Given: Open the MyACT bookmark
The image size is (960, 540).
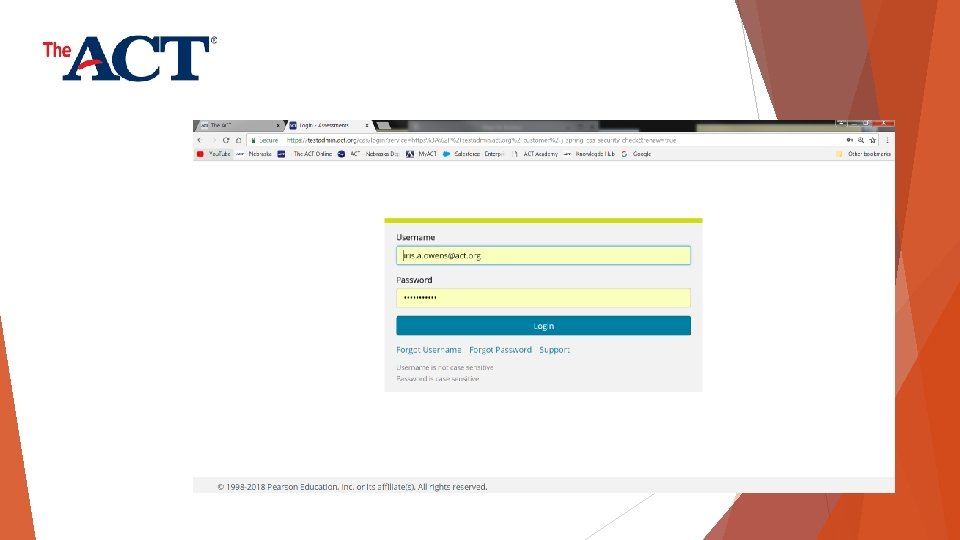Looking at the screenshot, I should point(421,154).
